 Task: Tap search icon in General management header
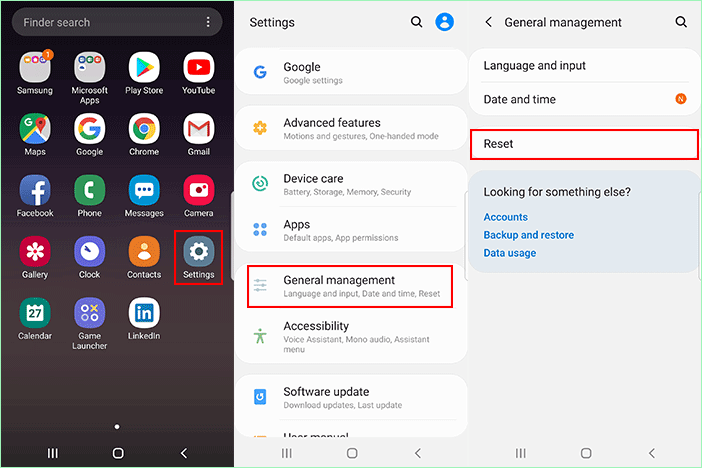point(681,22)
